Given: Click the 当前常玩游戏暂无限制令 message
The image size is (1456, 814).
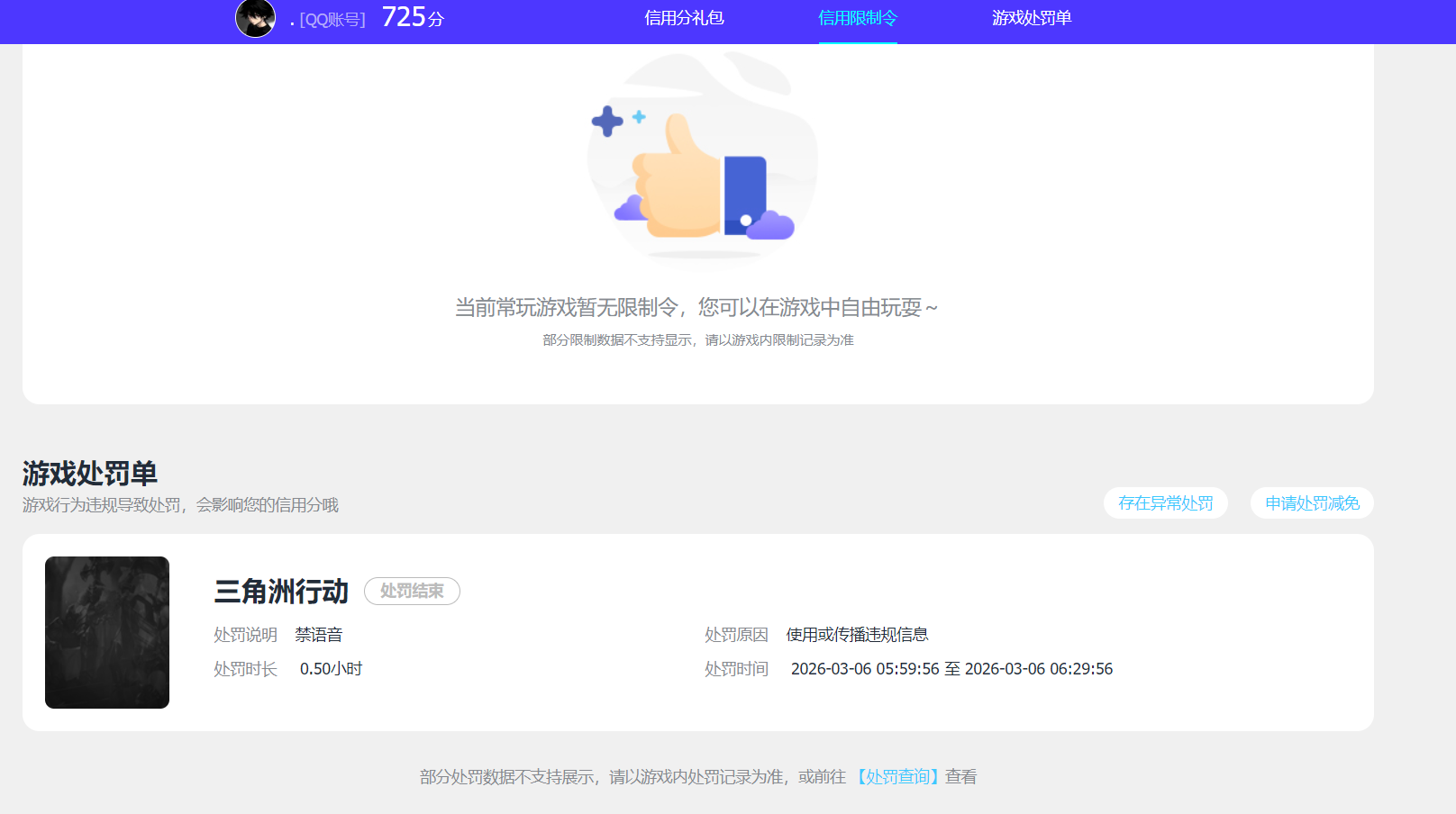Looking at the screenshot, I should click(696, 308).
